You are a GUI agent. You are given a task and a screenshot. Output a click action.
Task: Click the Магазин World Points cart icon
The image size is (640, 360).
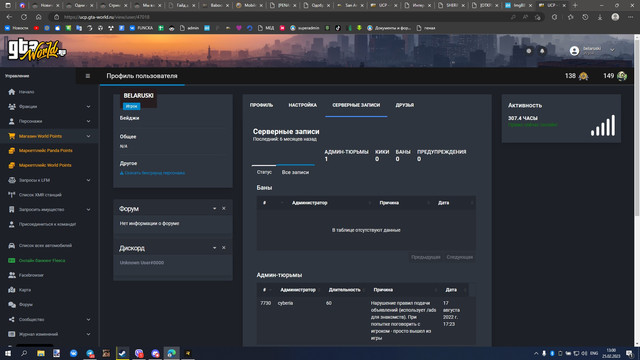click(12, 136)
